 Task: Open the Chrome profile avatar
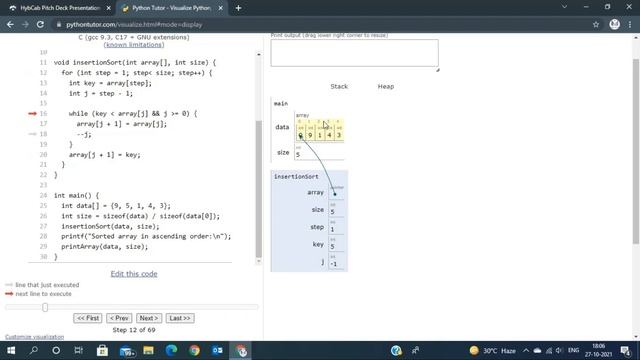pyautogui.click(x=614, y=24)
